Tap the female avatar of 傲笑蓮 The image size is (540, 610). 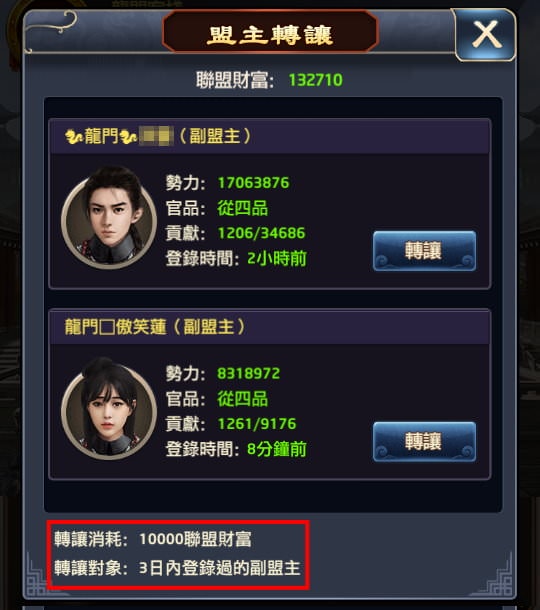tap(109, 408)
